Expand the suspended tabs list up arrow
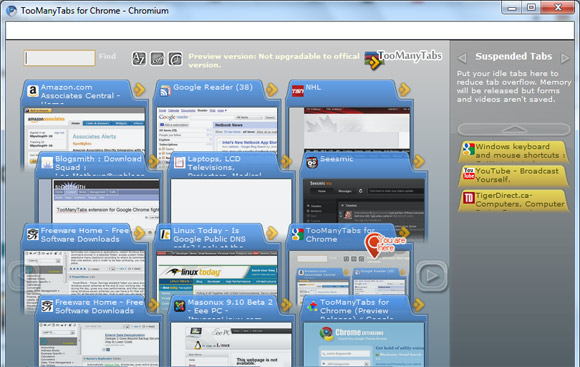 click(514, 129)
